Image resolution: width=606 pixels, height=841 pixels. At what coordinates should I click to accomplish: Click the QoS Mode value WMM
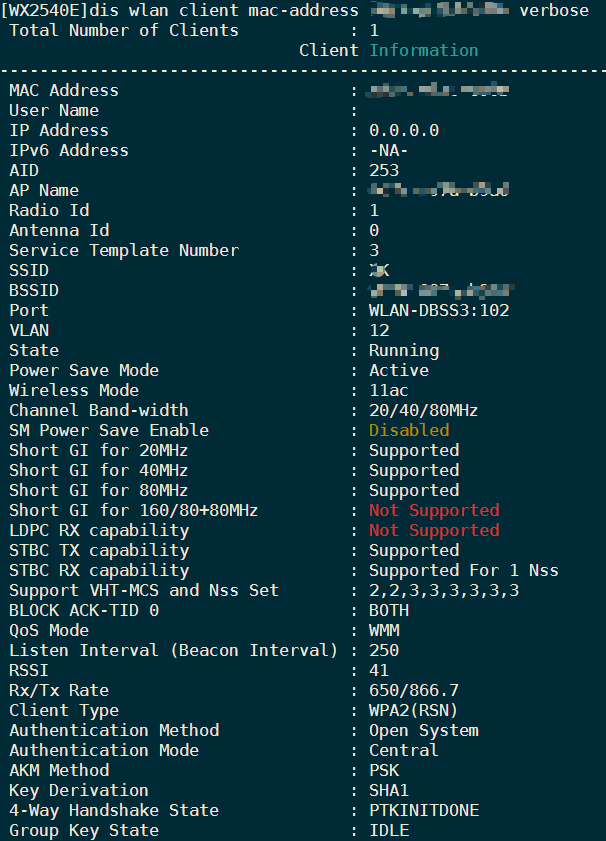[384, 630]
